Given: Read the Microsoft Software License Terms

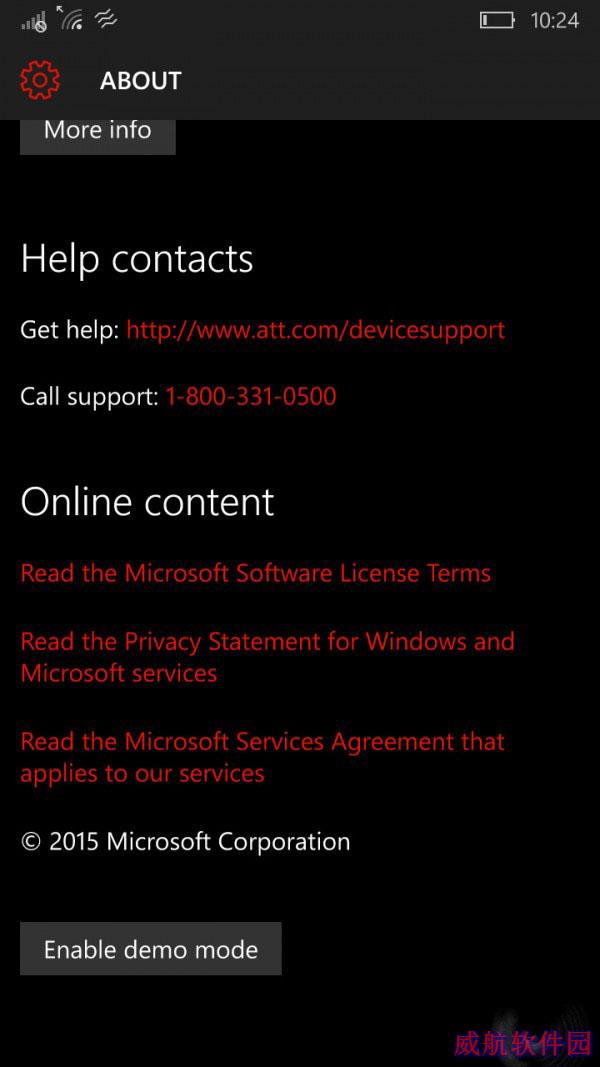Looking at the screenshot, I should click(x=256, y=573).
